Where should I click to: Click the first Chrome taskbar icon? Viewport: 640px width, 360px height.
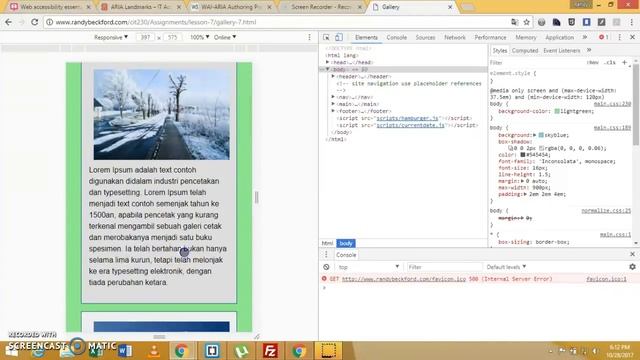[182, 351]
